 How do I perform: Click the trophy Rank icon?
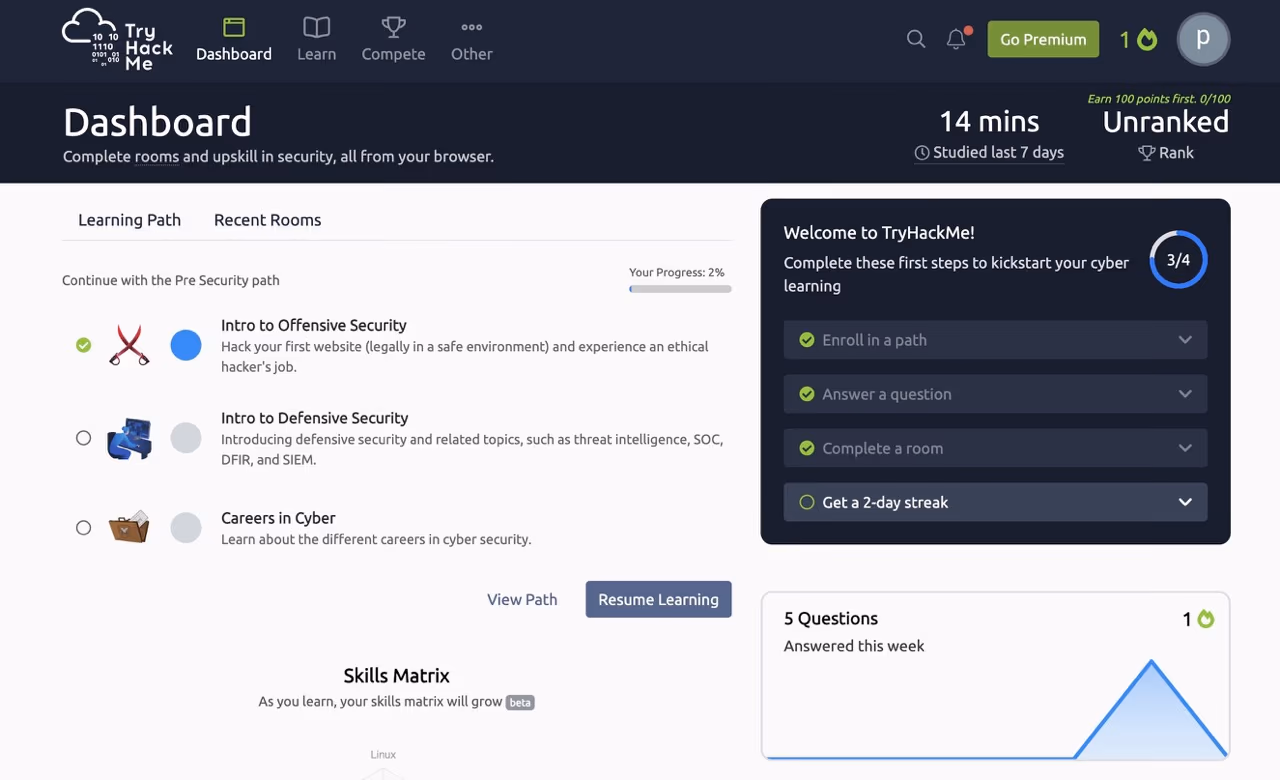pyautogui.click(x=1146, y=153)
